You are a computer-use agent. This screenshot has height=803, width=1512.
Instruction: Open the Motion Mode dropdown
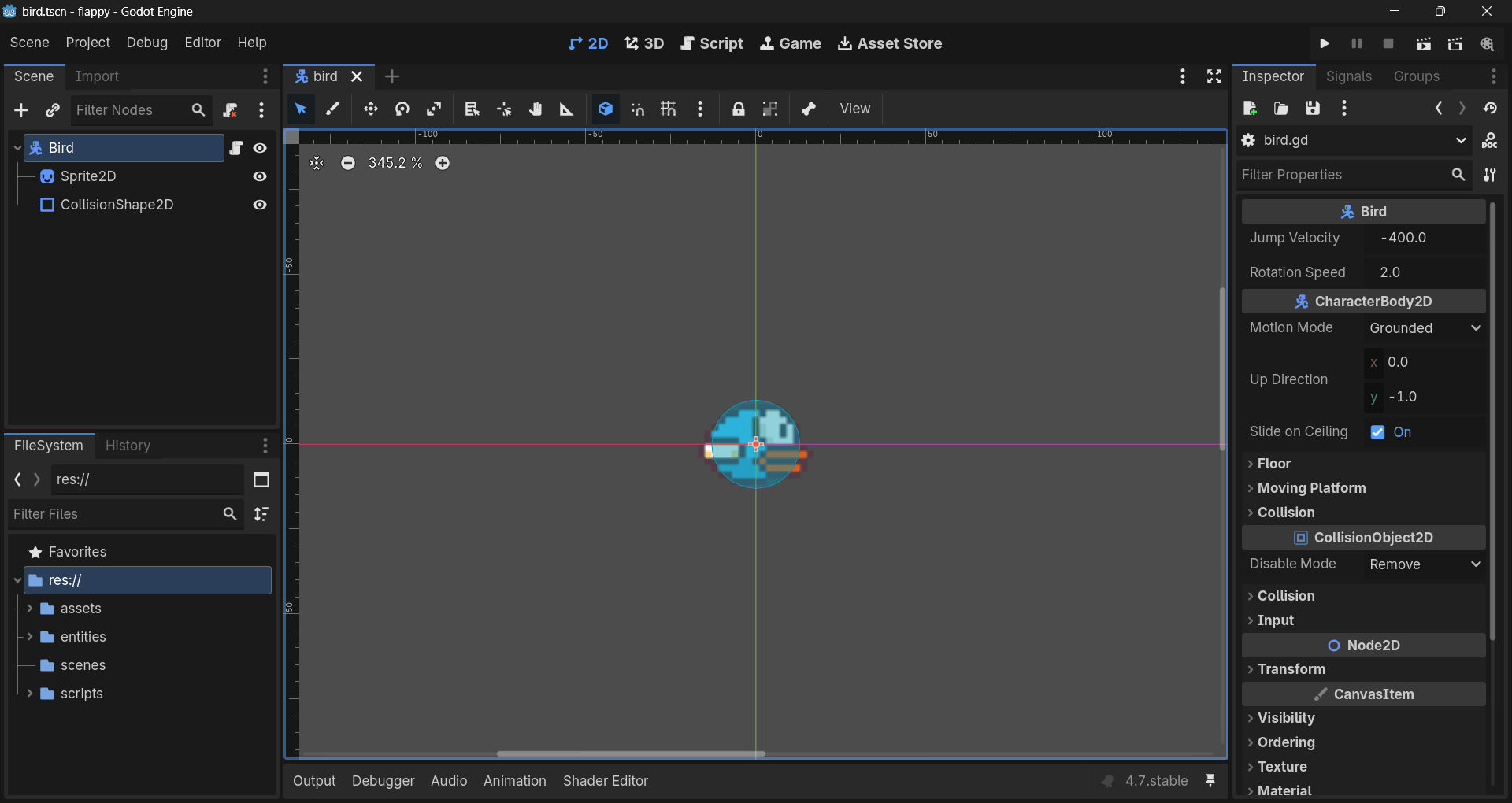[1425, 328]
